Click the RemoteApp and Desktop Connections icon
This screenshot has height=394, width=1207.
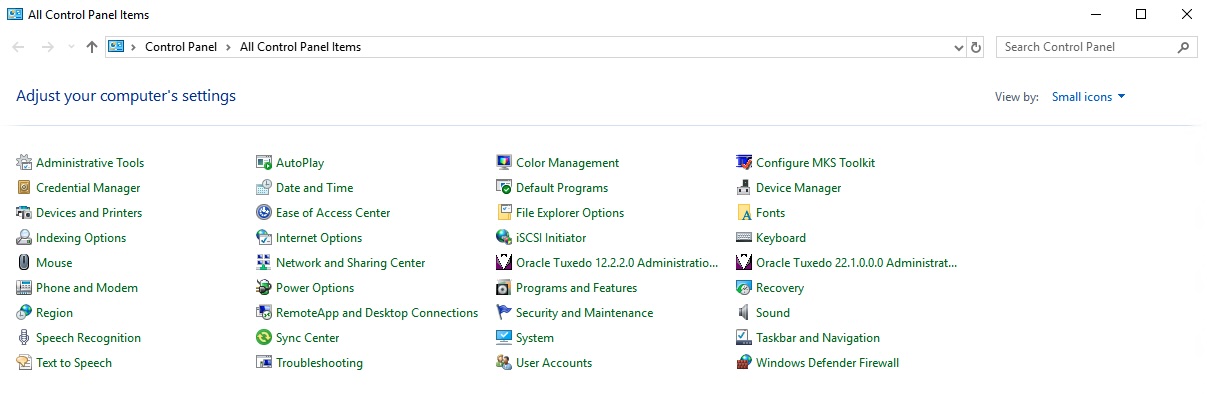click(x=264, y=313)
